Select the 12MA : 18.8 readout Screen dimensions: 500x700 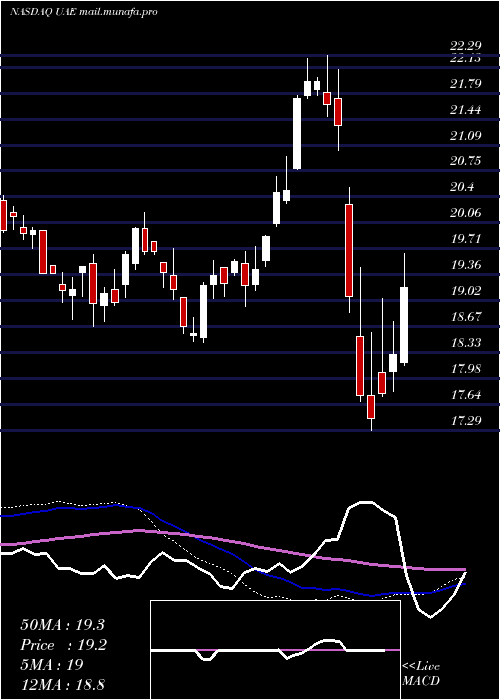coord(62,684)
